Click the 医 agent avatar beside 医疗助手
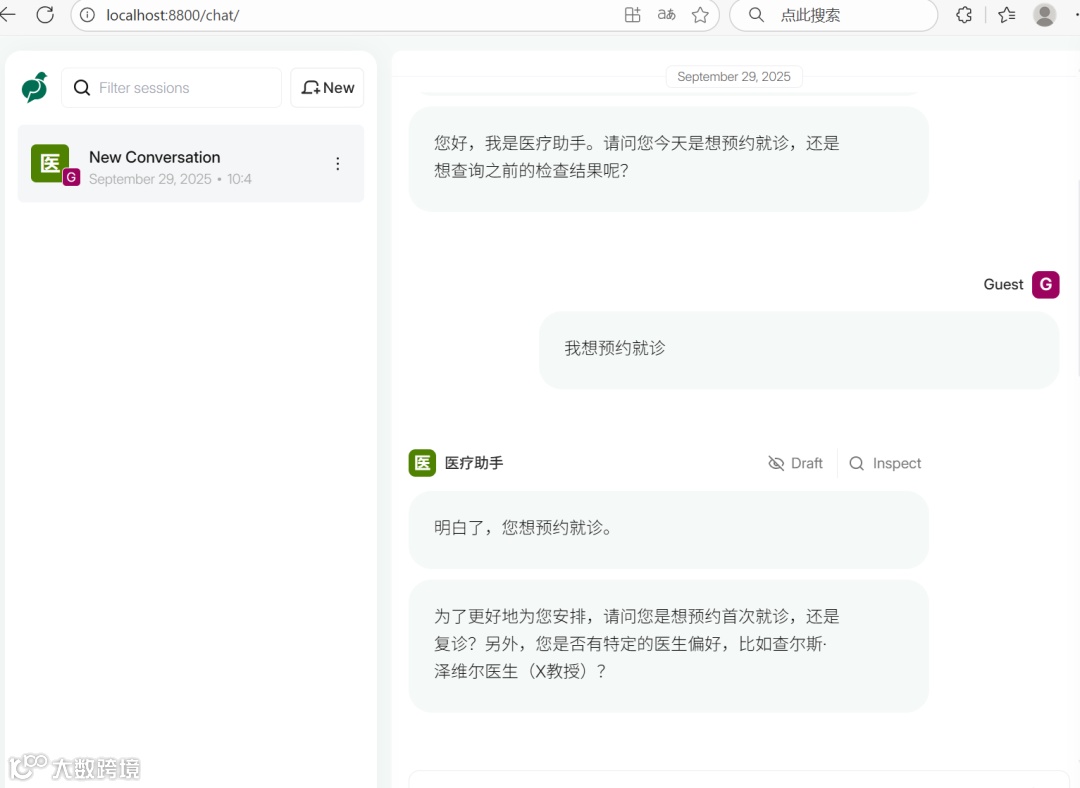Screen dimensions: 1080x788 pyautogui.click(x=422, y=463)
